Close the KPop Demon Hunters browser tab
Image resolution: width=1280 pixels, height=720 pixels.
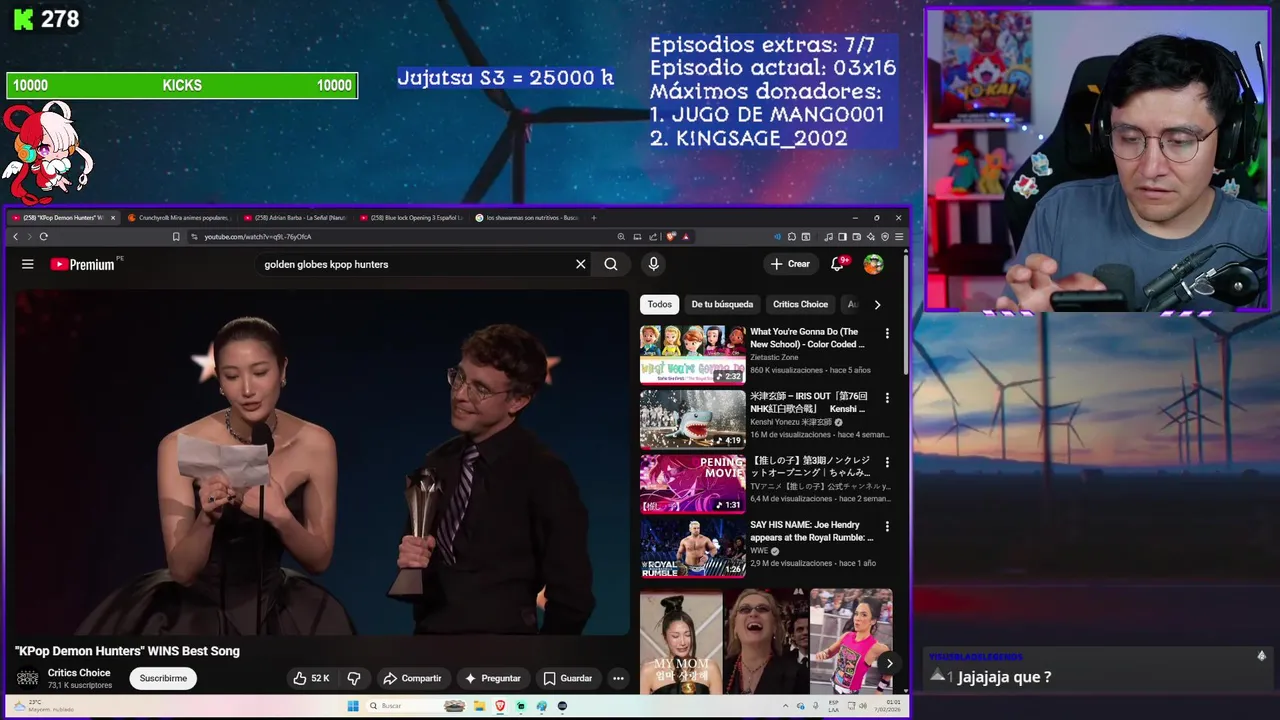113,217
